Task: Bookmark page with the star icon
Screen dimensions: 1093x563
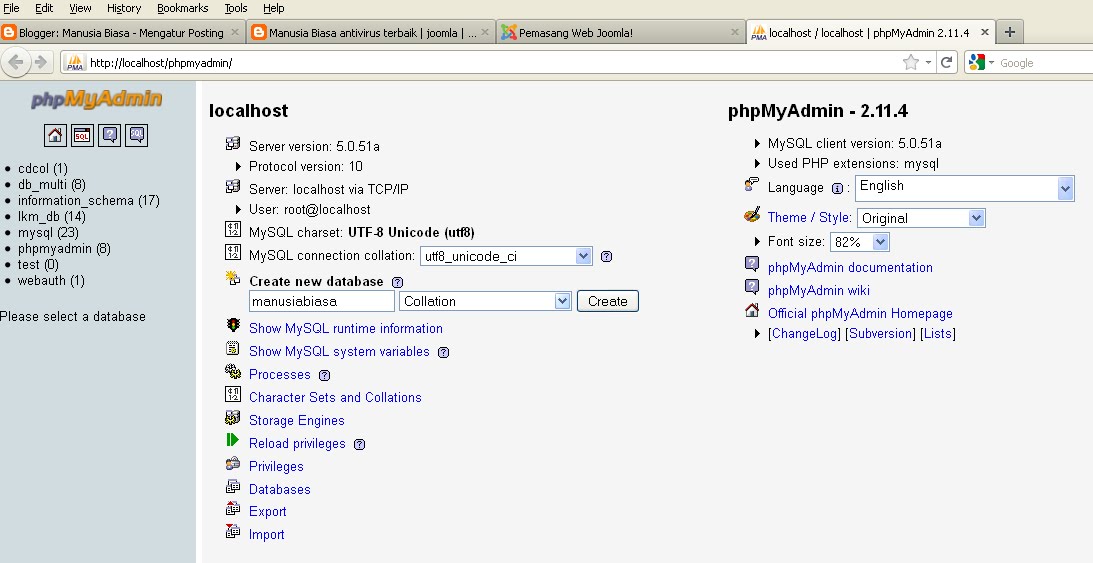Action: pyautogui.click(x=910, y=63)
